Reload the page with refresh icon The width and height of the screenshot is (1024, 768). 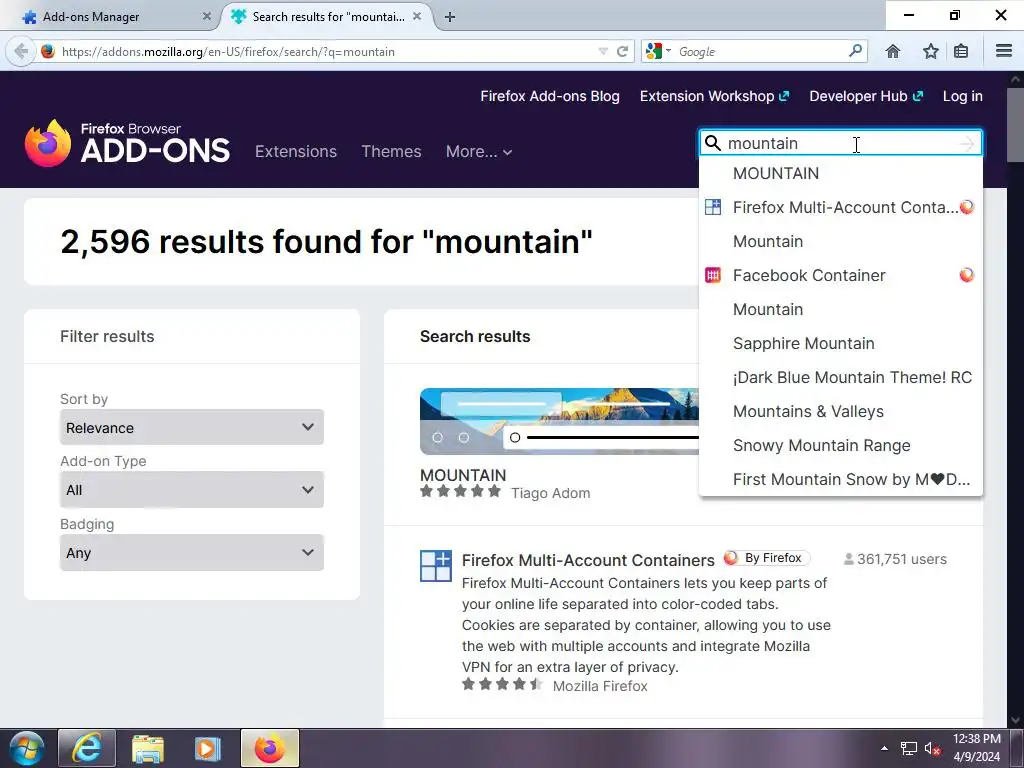tap(622, 51)
